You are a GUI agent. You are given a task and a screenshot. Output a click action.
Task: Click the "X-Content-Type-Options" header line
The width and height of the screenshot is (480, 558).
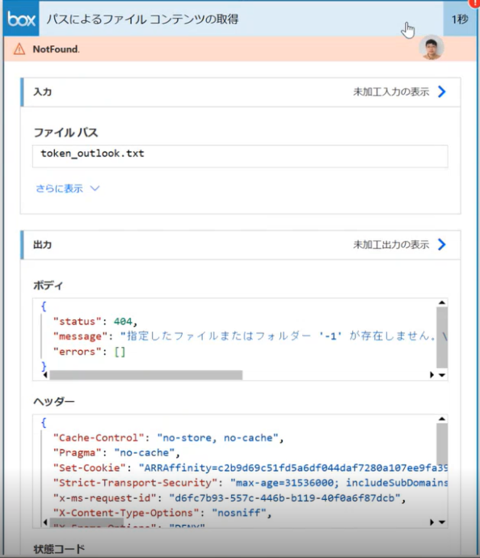coord(162,513)
